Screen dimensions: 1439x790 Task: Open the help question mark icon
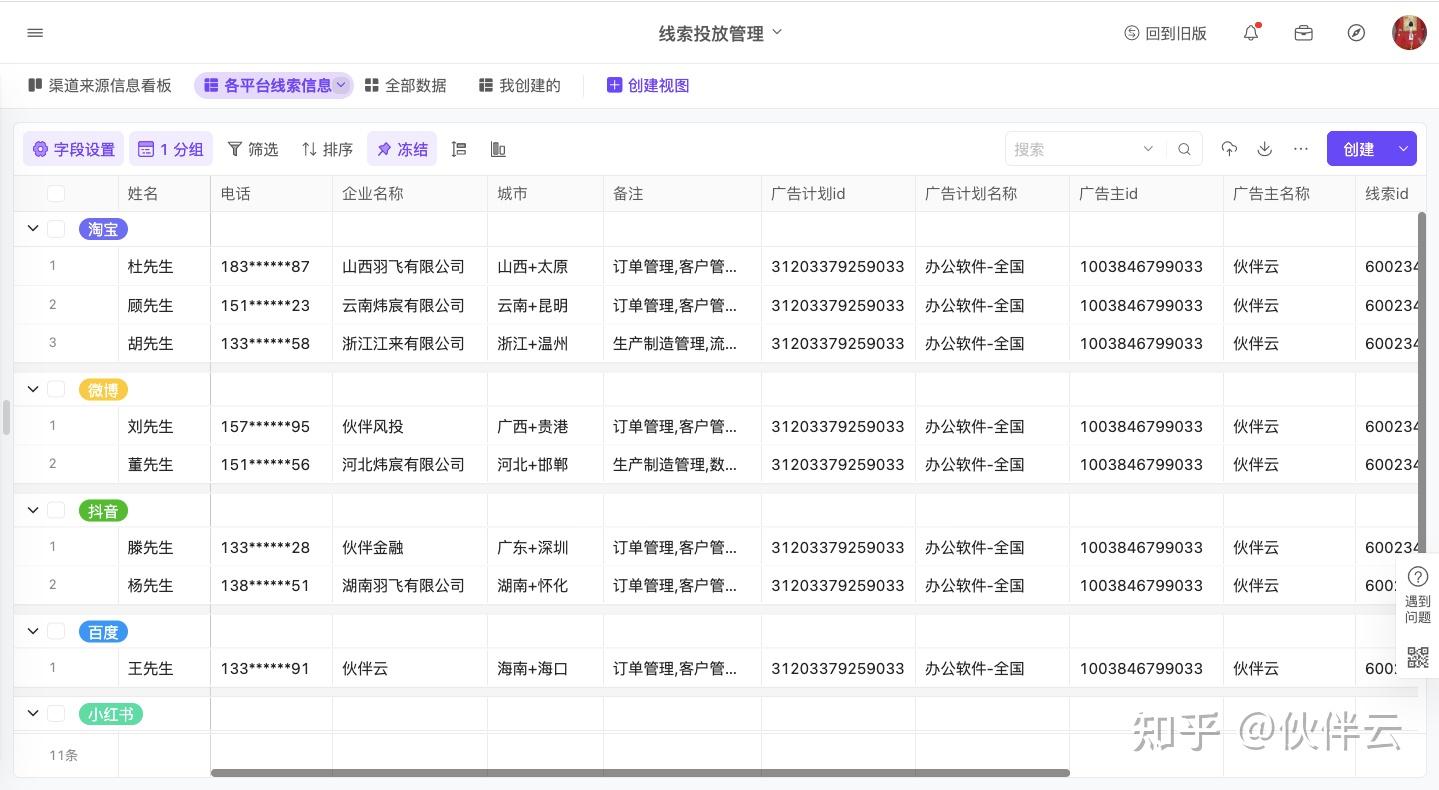pyautogui.click(x=1417, y=577)
